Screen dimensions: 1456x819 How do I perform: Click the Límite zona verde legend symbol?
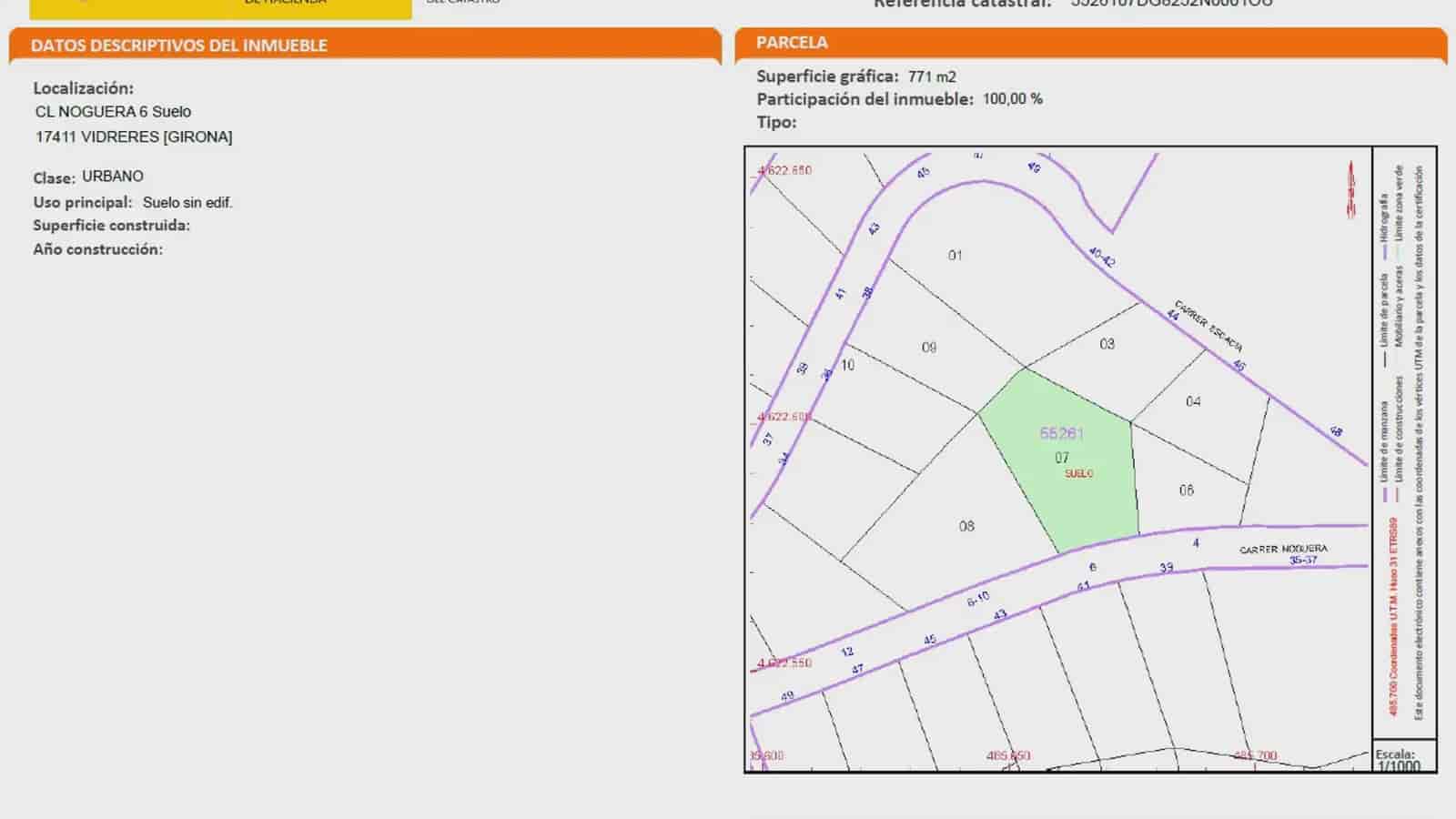tap(1400, 254)
